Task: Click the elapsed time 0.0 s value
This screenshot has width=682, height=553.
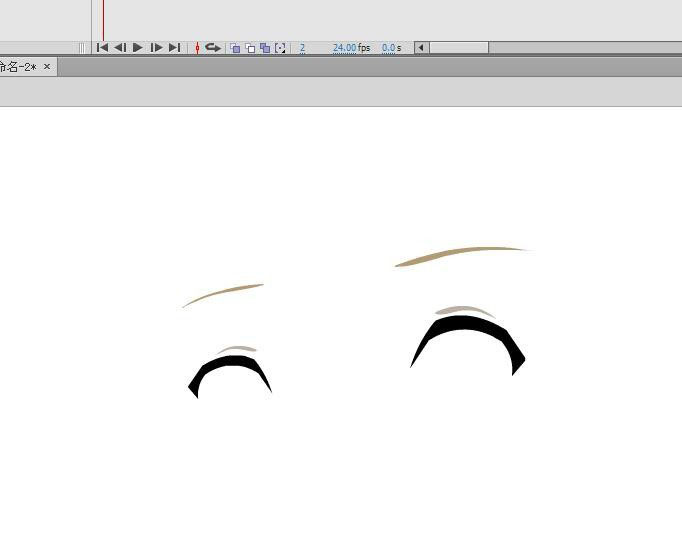Action: (388, 47)
